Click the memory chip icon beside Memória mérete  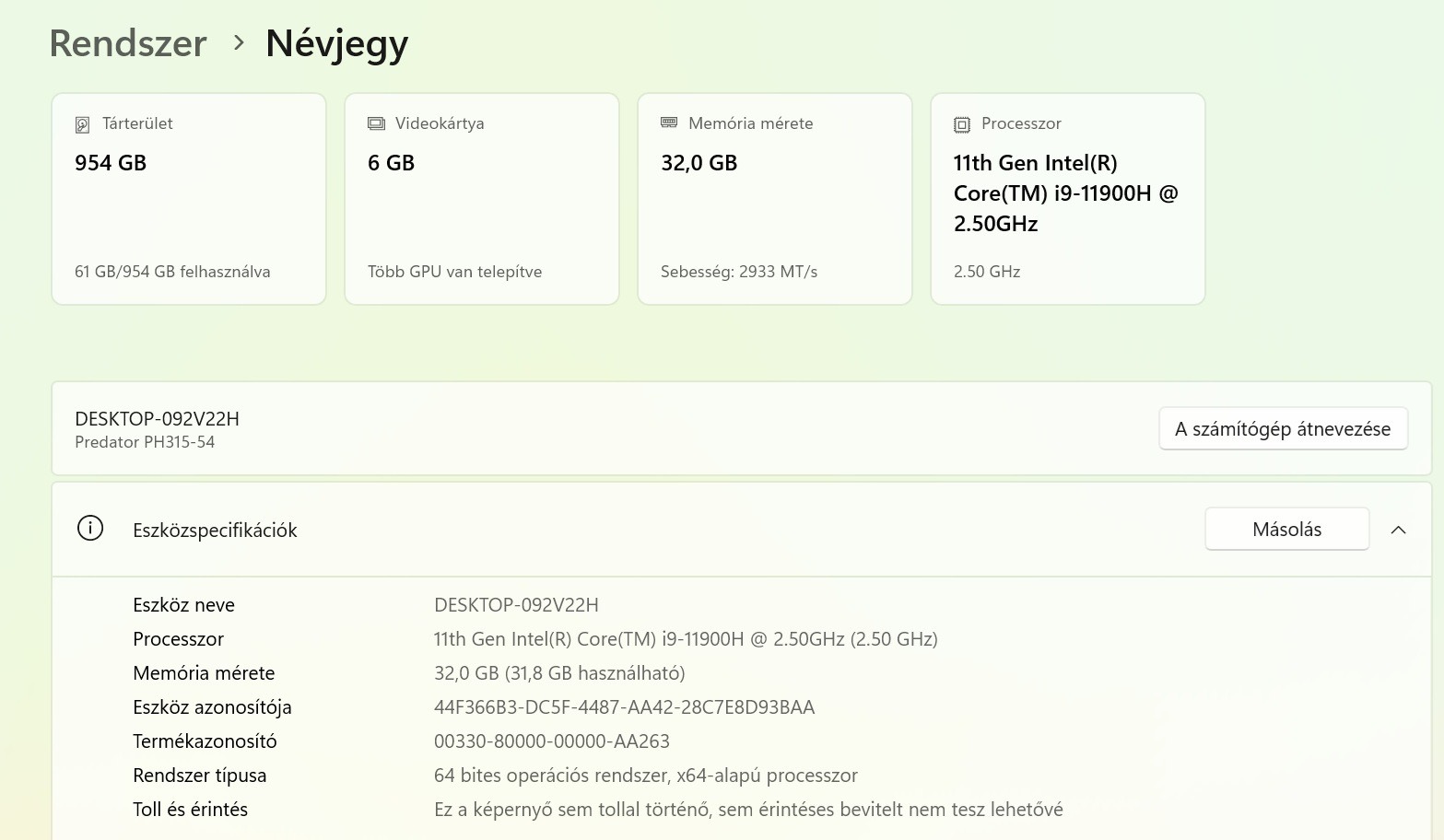point(669,122)
